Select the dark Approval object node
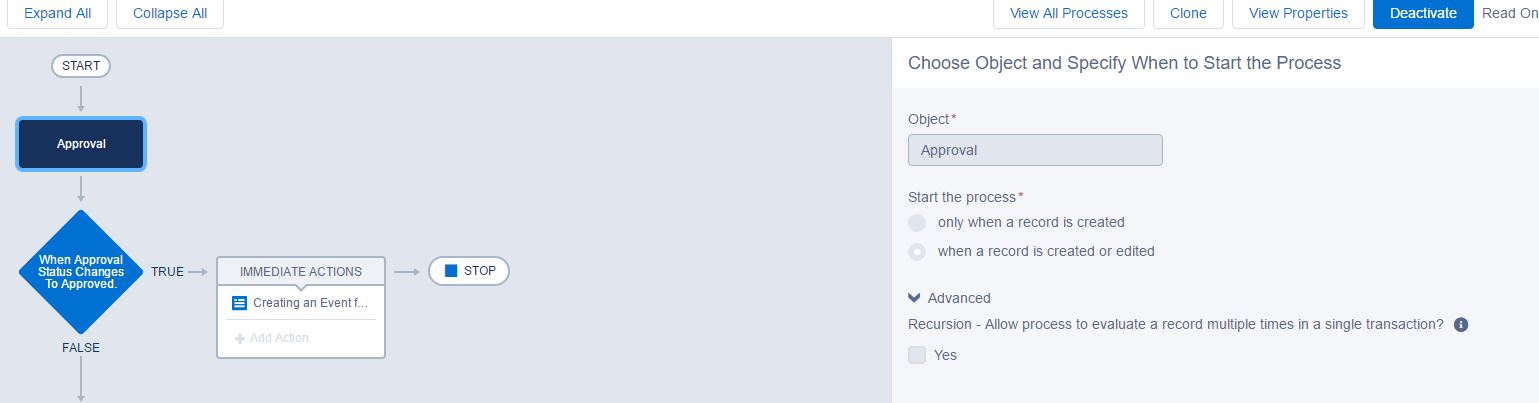This screenshot has height=403, width=1539. click(81, 144)
